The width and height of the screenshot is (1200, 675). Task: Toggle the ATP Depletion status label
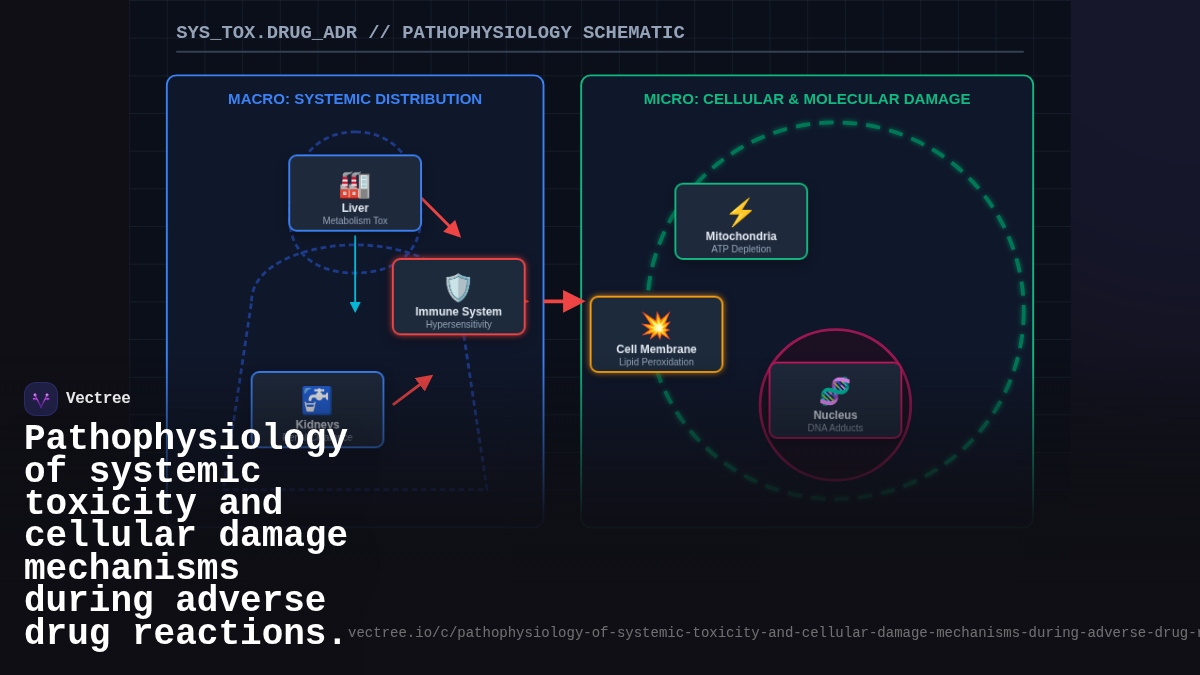click(x=740, y=249)
